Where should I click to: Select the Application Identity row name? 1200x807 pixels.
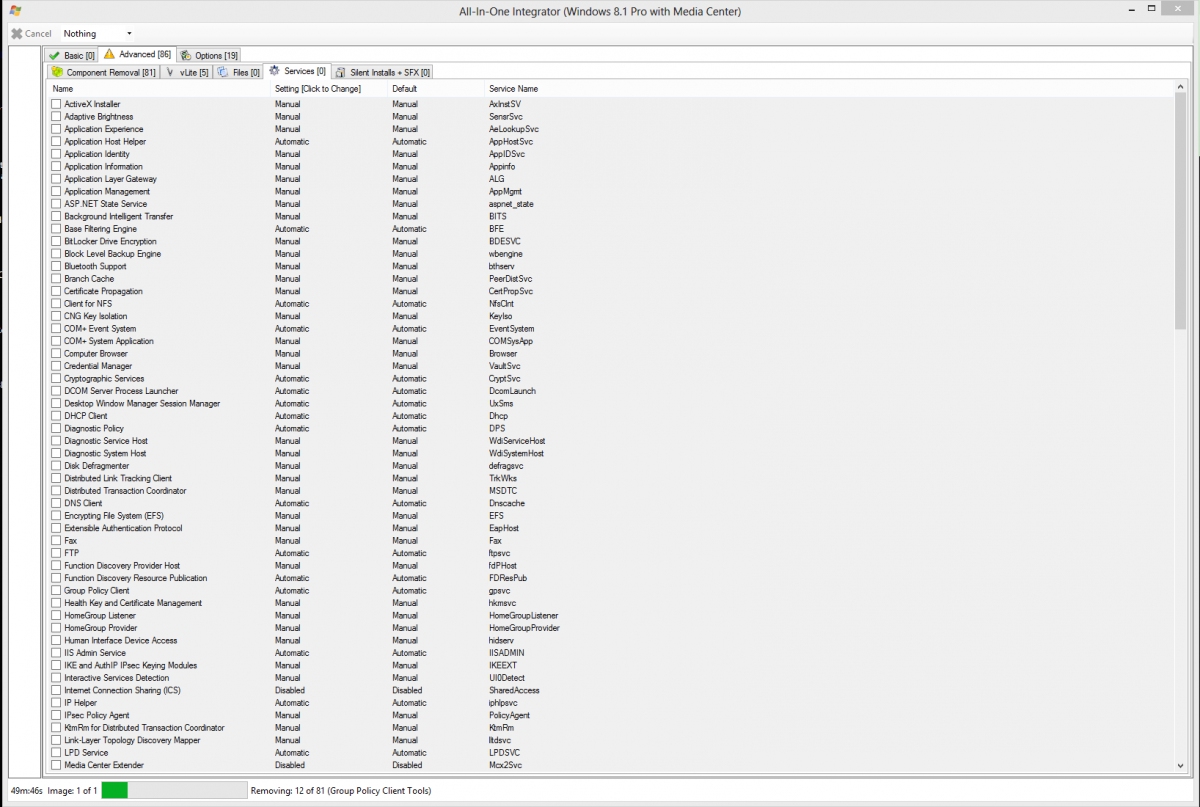tap(97, 154)
